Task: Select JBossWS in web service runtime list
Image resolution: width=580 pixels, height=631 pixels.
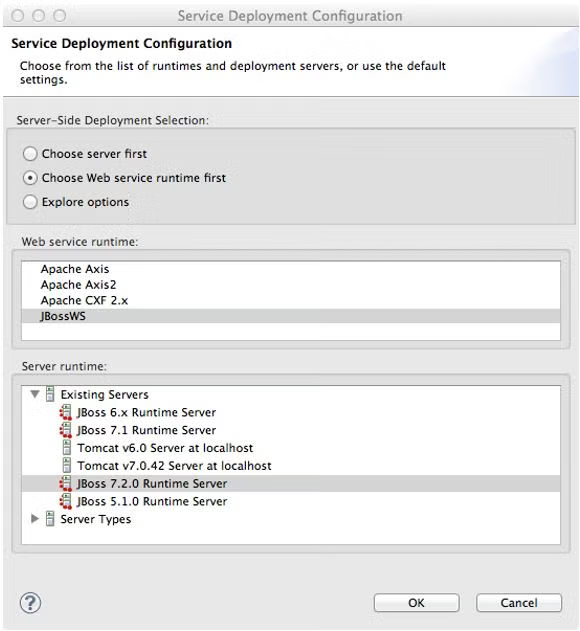Action: pos(291,316)
